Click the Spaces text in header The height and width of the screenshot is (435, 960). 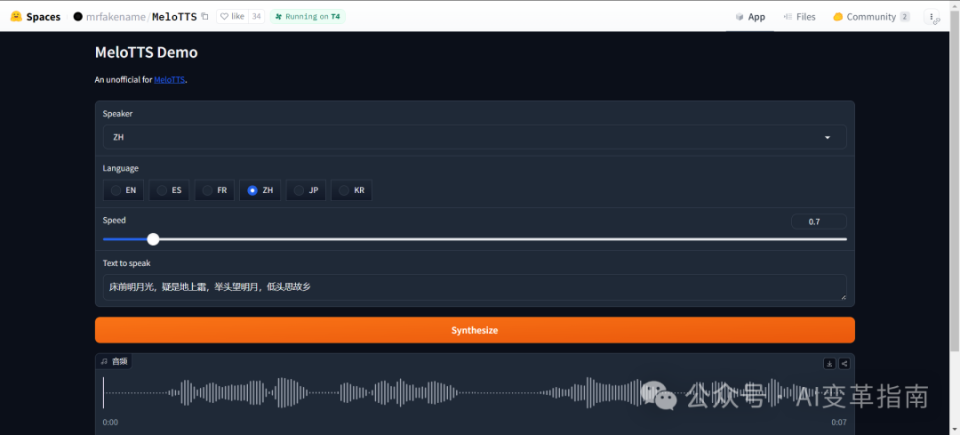click(43, 17)
